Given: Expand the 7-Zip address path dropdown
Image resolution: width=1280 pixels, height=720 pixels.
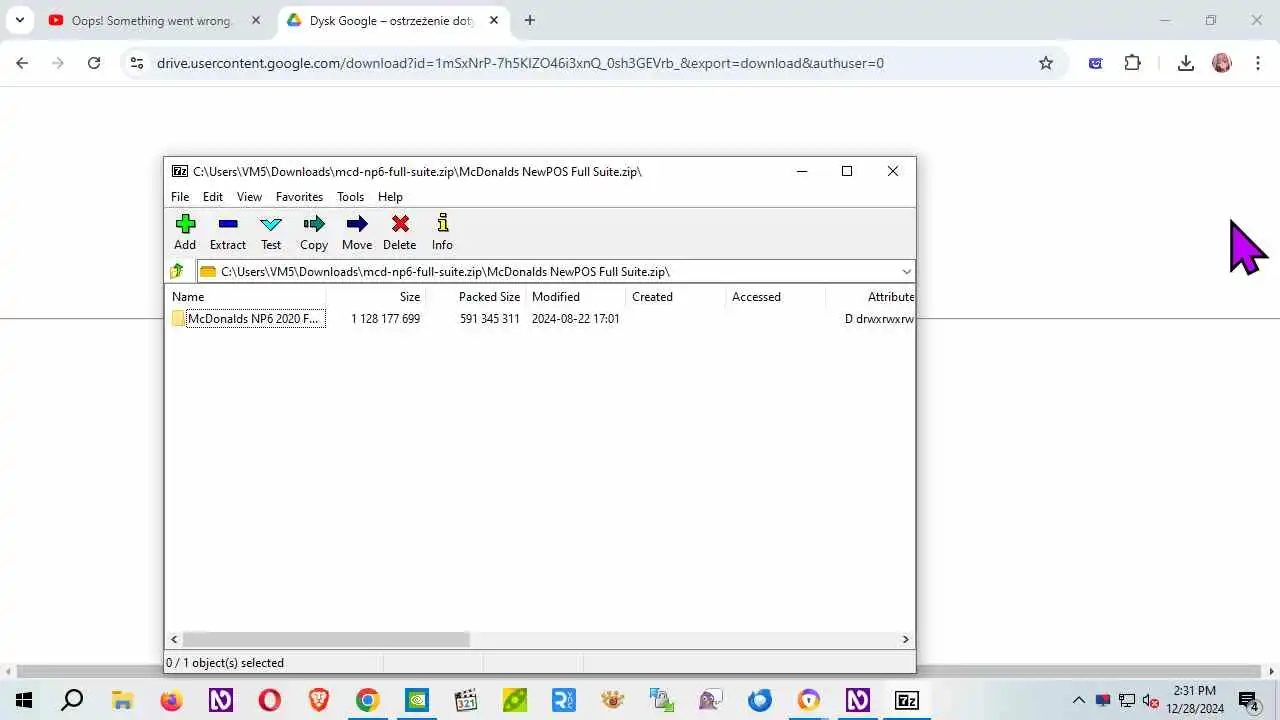Looking at the screenshot, I should point(906,272).
